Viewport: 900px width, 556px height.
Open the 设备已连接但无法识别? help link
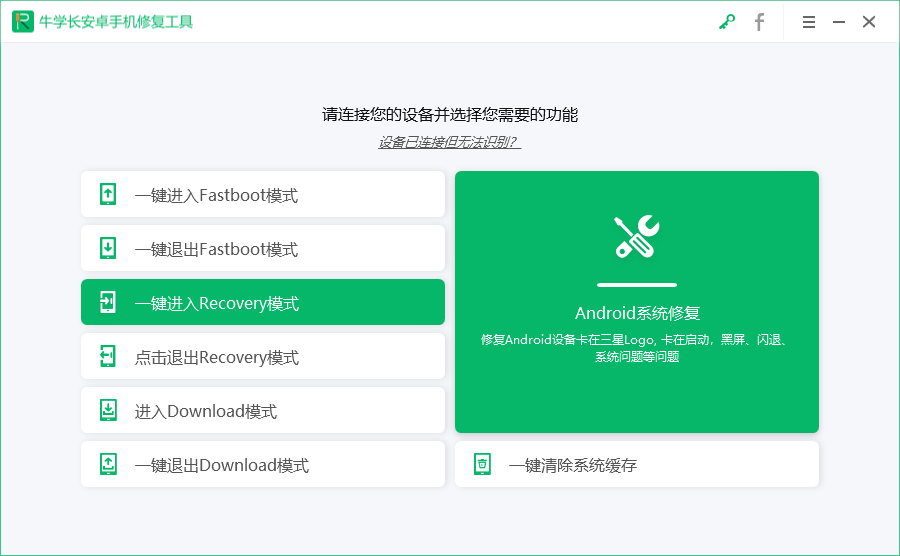[449, 142]
